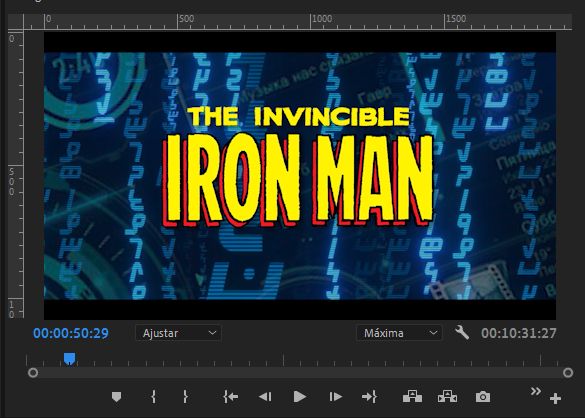Screen dimensions: 585x418
Task: Click the zoom scroll bar track
Action: pos(300,372)
